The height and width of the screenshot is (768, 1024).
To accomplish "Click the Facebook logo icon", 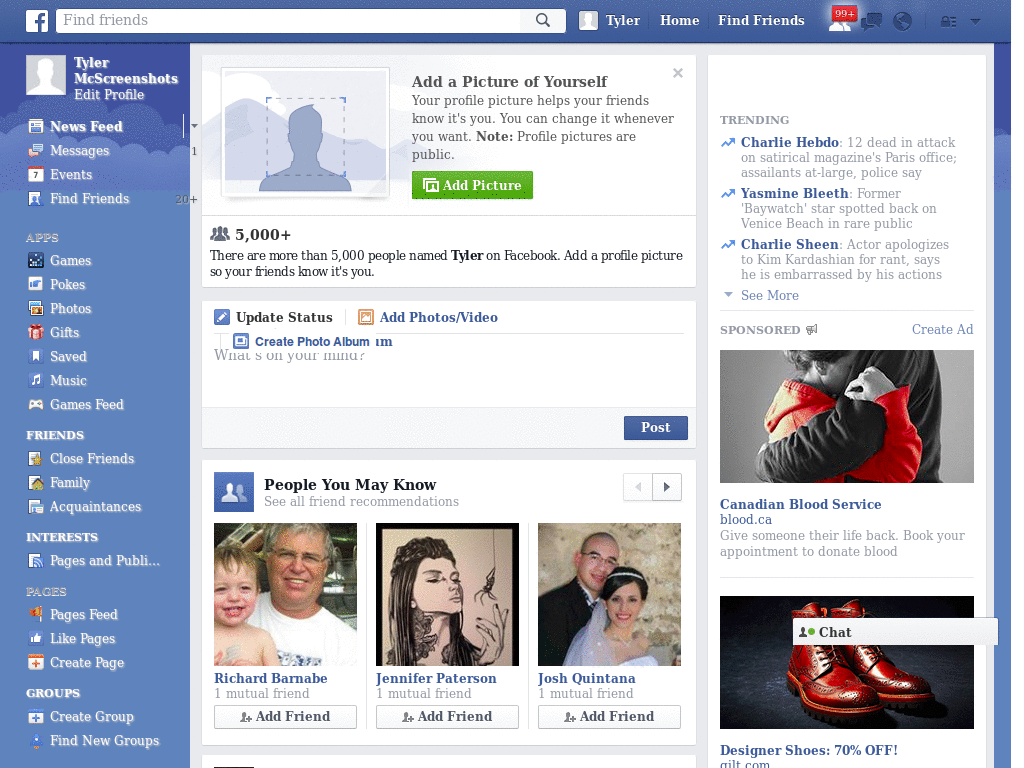I will point(37,21).
